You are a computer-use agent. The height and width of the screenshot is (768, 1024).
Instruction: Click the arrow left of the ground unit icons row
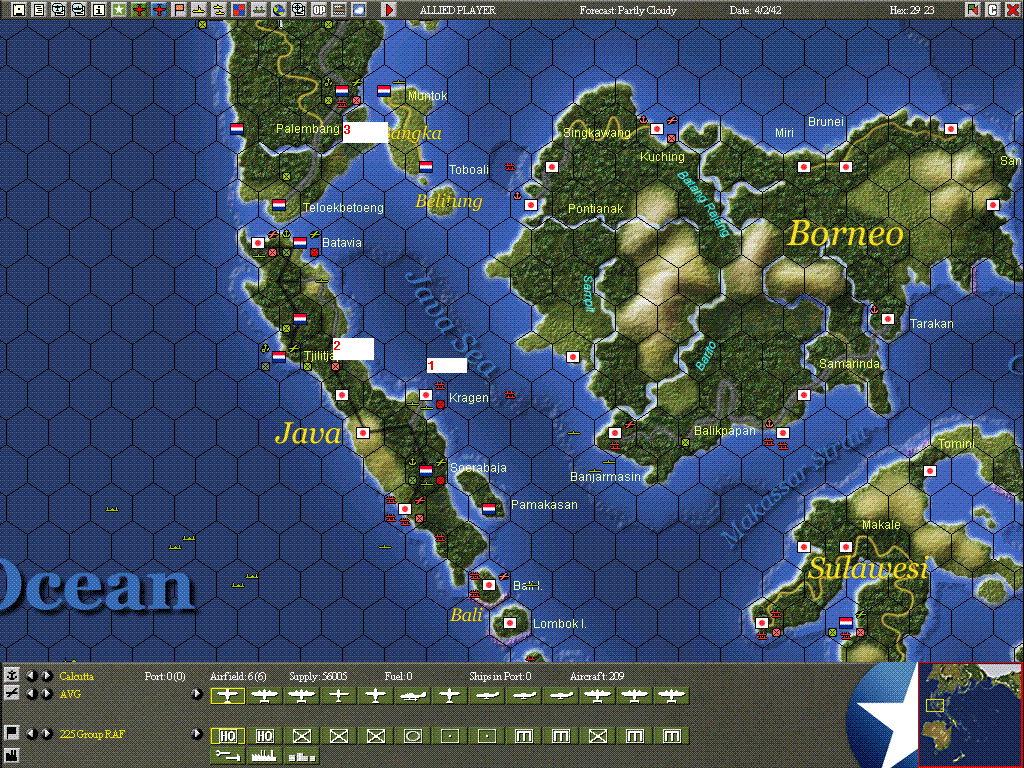pyautogui.click(x=197, y=734)
